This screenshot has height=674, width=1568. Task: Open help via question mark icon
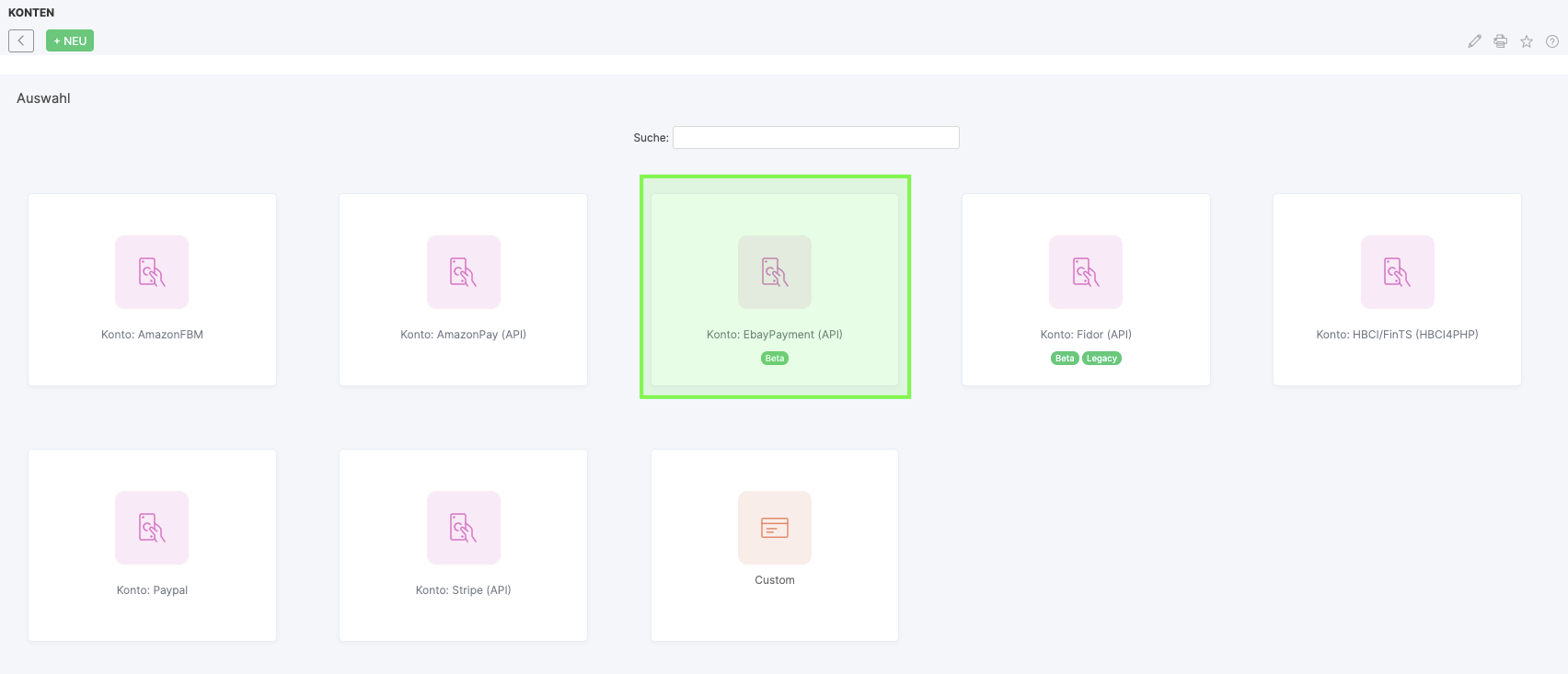[x=1551, y=41]
